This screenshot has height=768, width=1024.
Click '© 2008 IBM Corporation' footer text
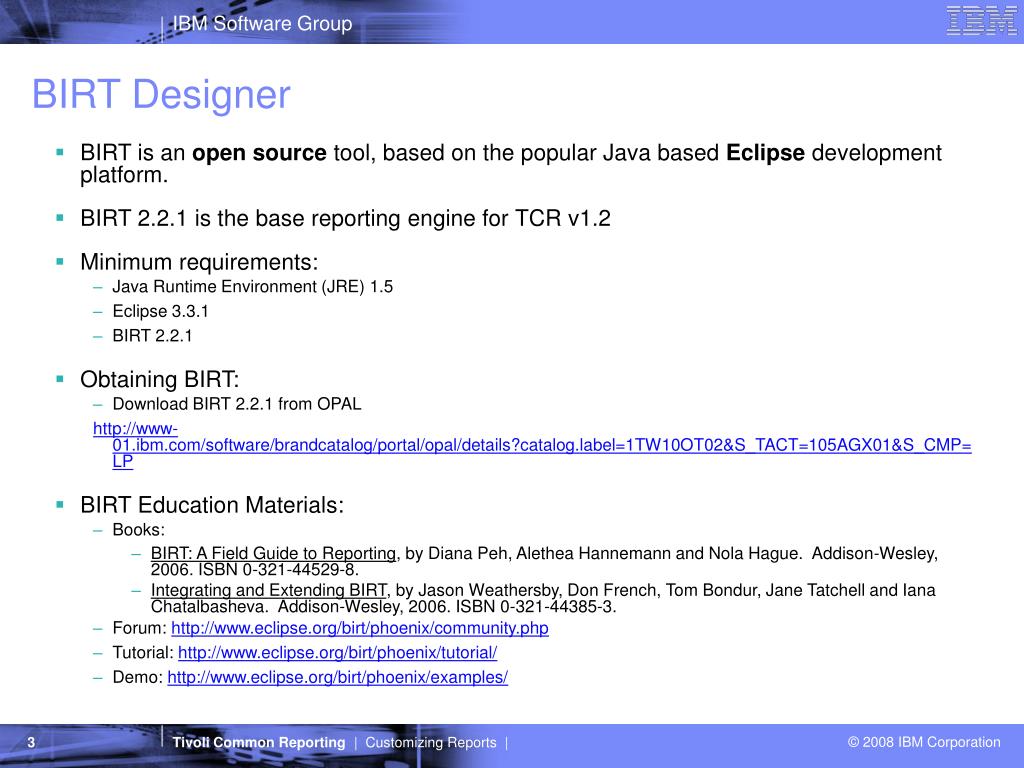pyautogui.click(x=924, y=742)
